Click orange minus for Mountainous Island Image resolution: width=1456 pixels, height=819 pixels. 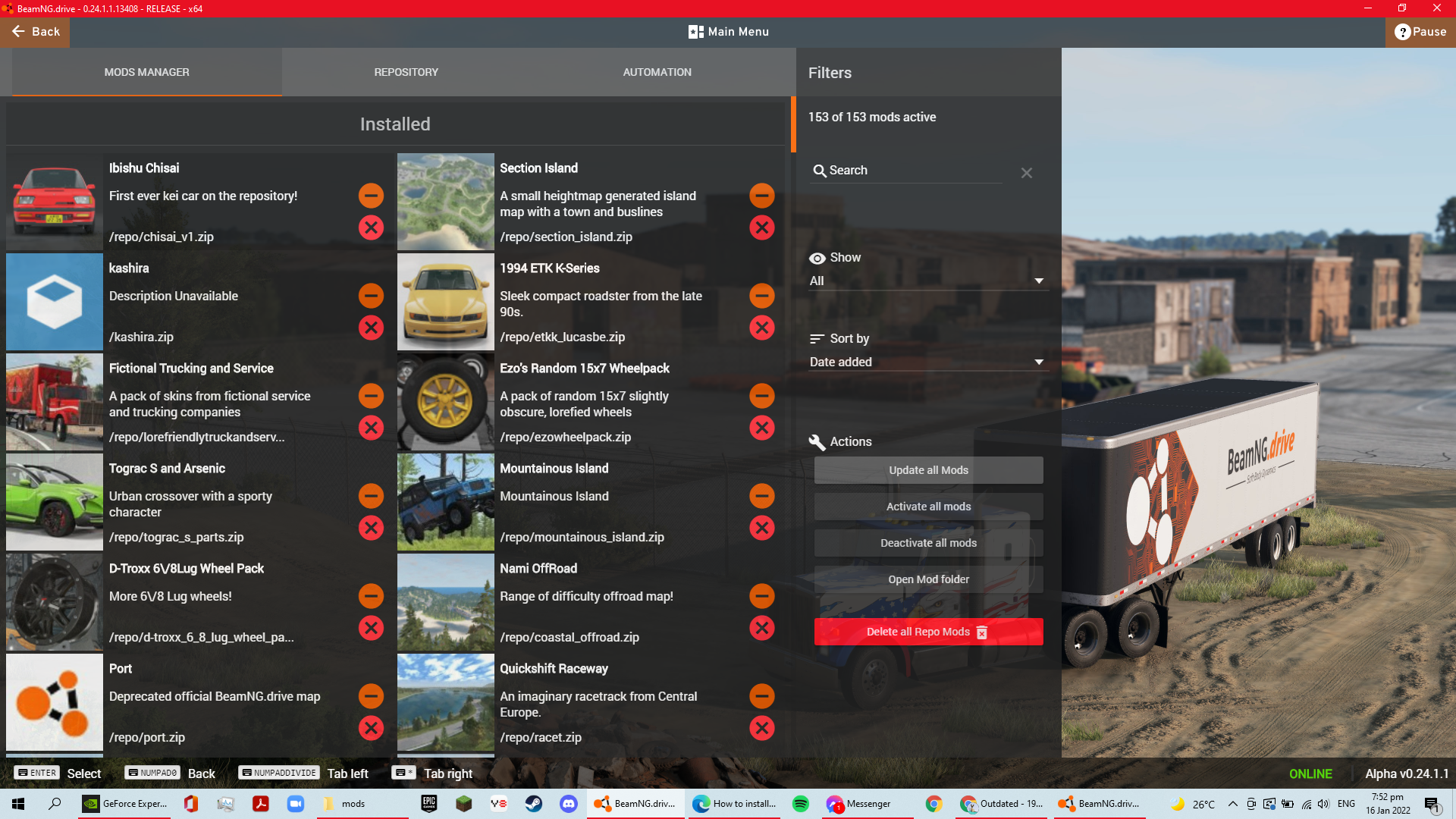(x=762, y=496)
